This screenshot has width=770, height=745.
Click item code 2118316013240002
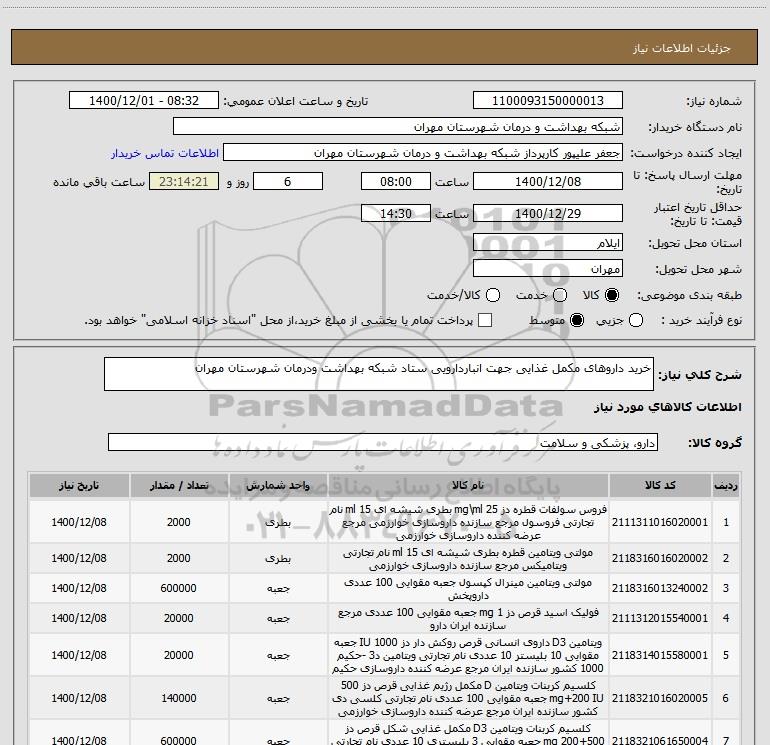[x=660, y=588]
